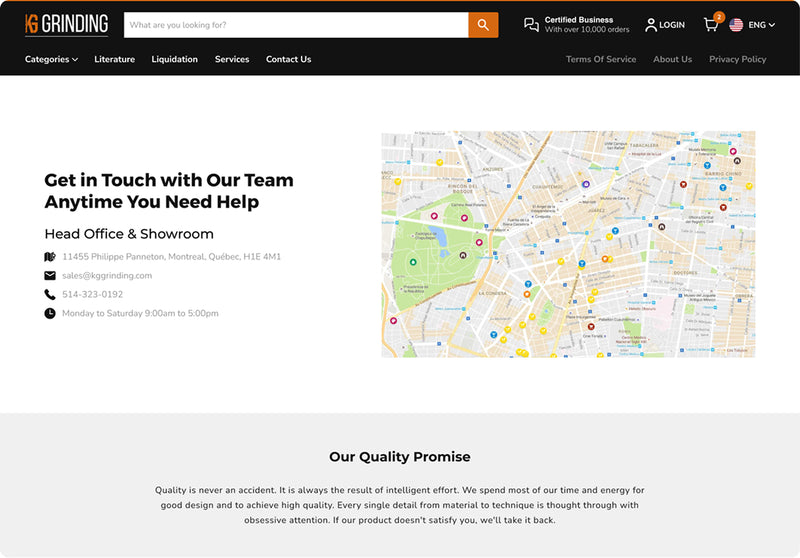
Task: Click the orange search magnifier button
Action: [x=483, y=25]
